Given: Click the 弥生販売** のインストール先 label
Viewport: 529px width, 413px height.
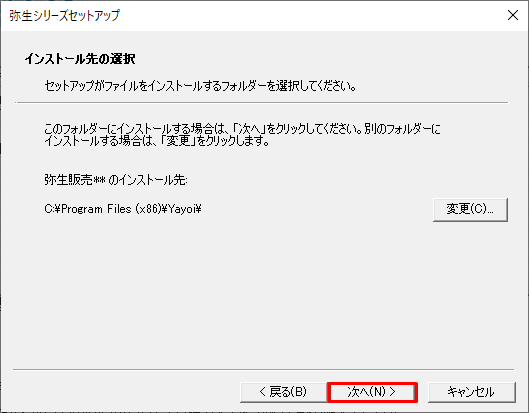Looking at the screenshot, I should (x=116, y=180).
